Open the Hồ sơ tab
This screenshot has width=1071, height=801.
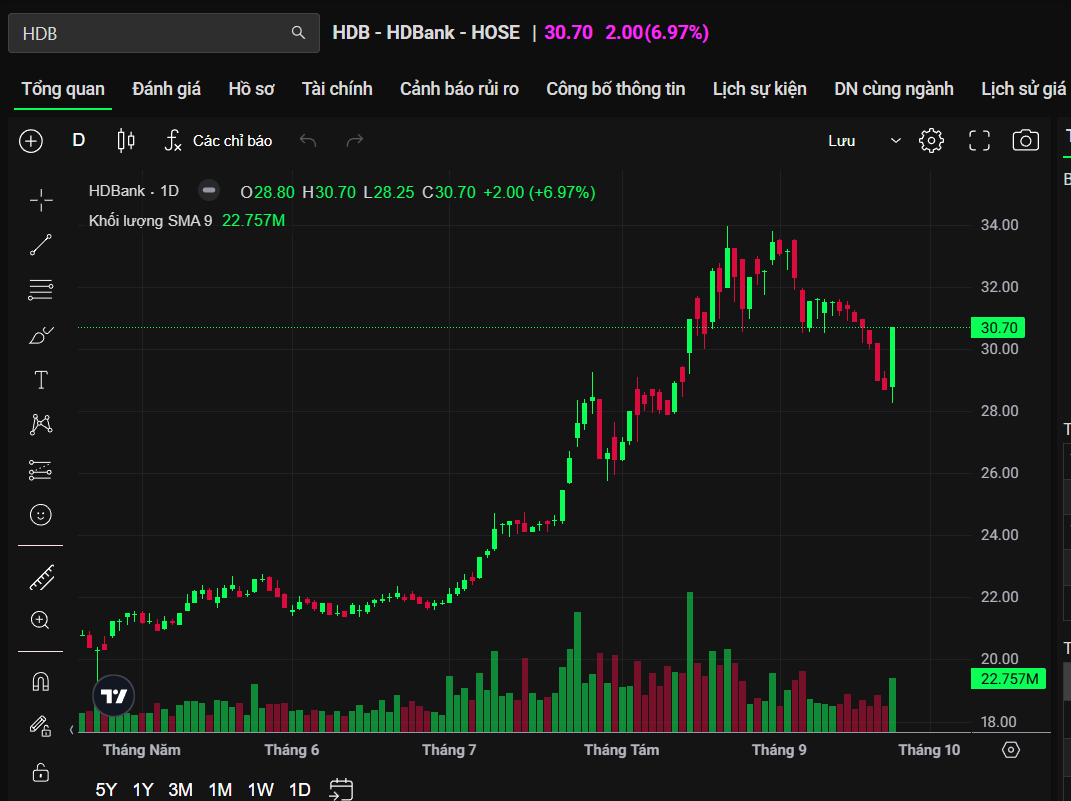[x=251, y=89]
